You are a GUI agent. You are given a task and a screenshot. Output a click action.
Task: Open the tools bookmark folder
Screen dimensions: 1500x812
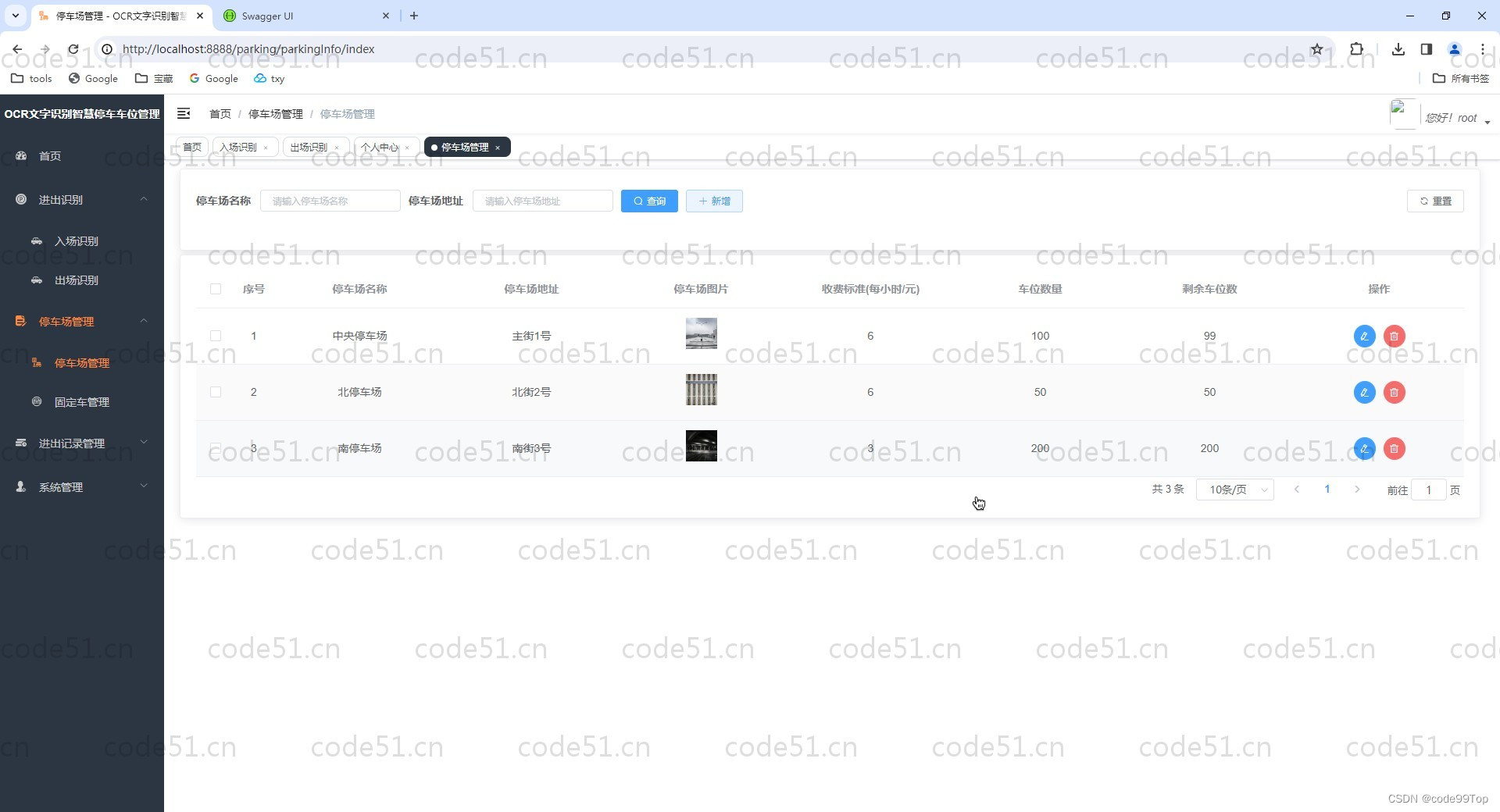coord(31,78)
